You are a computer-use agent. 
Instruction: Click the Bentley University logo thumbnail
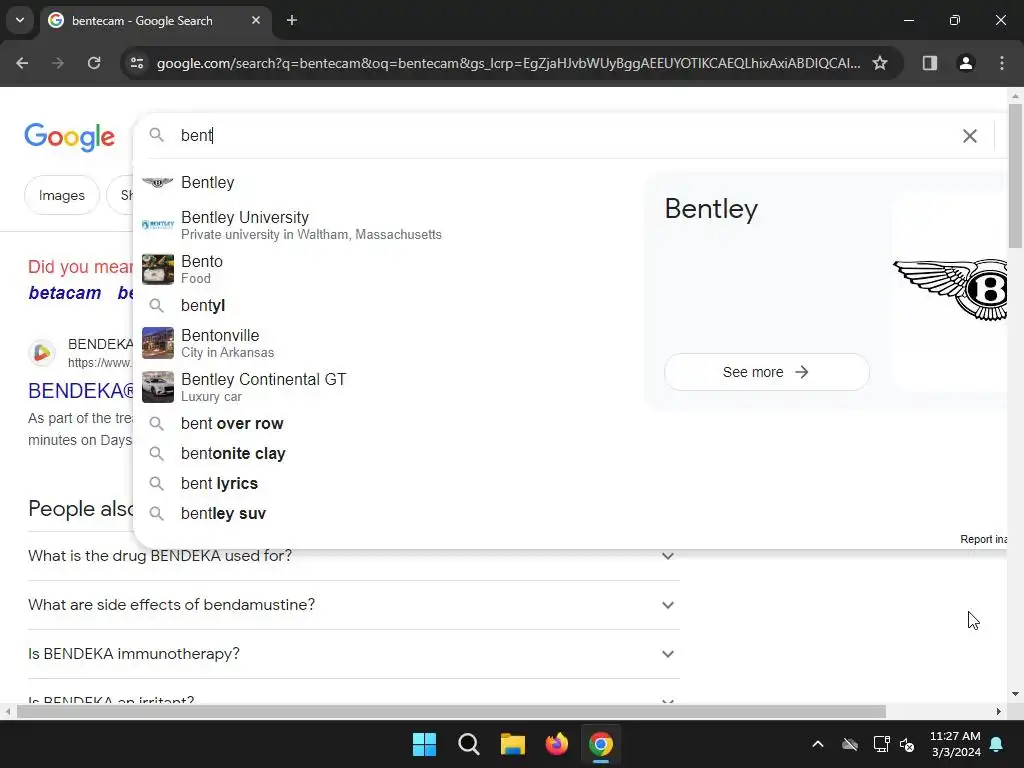(157, 225)
